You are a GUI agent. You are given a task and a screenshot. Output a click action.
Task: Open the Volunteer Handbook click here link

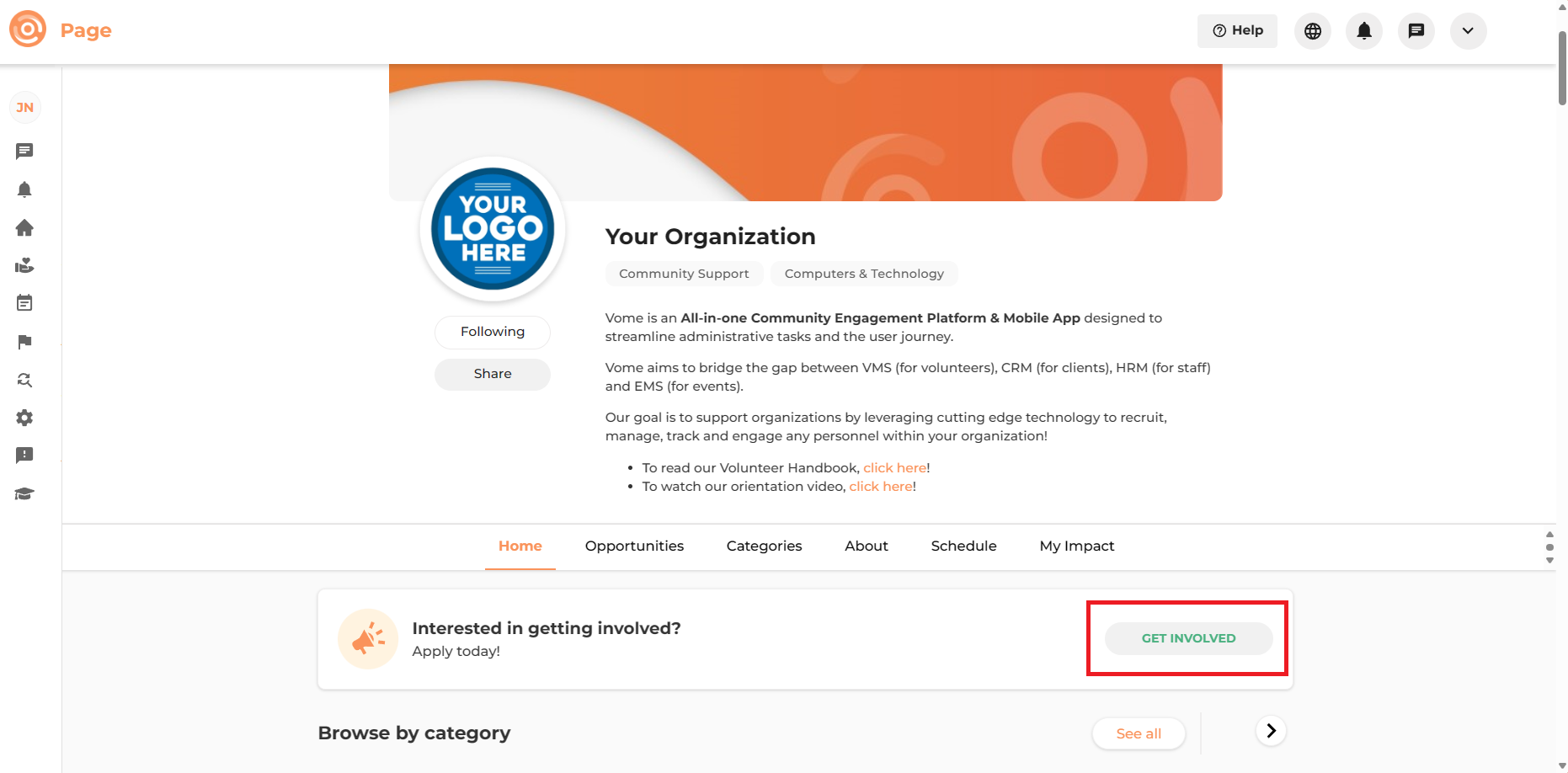tap(894, 468)
